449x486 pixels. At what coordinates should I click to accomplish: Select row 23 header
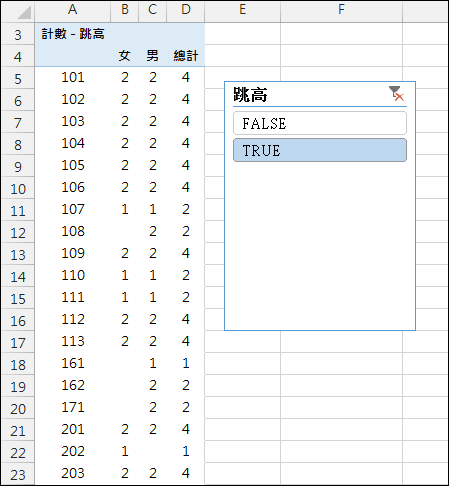pyautogui.click(x=18, y=474)
